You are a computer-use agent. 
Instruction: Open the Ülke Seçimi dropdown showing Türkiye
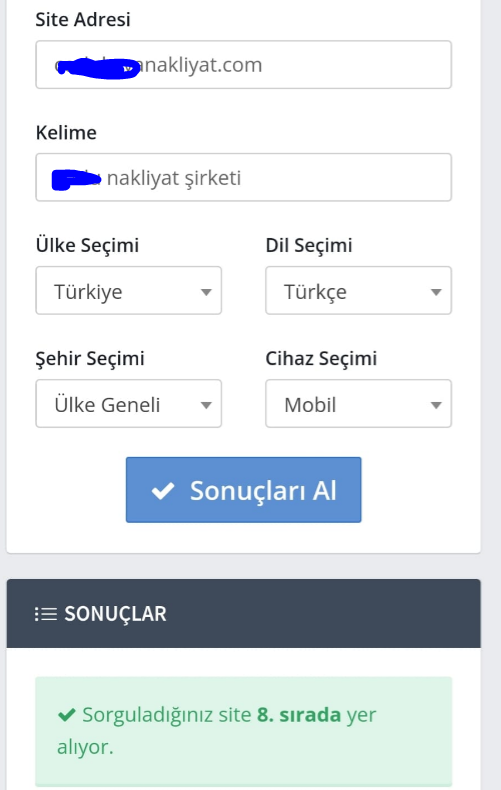pyautogui.click(x=129, y=291)
